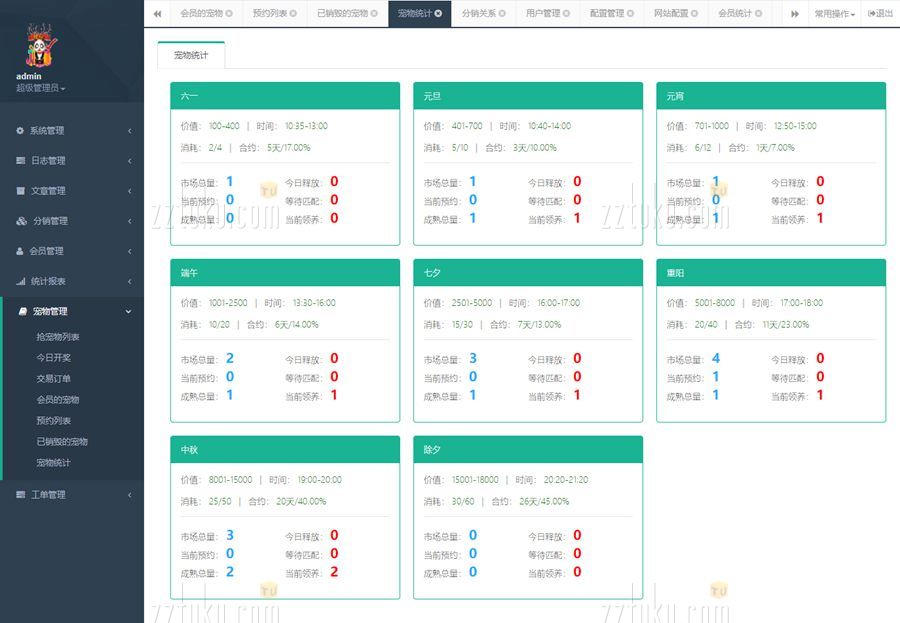Select the 宠物统计 content panel tab
900x623 pixels.
pos(191,56)
